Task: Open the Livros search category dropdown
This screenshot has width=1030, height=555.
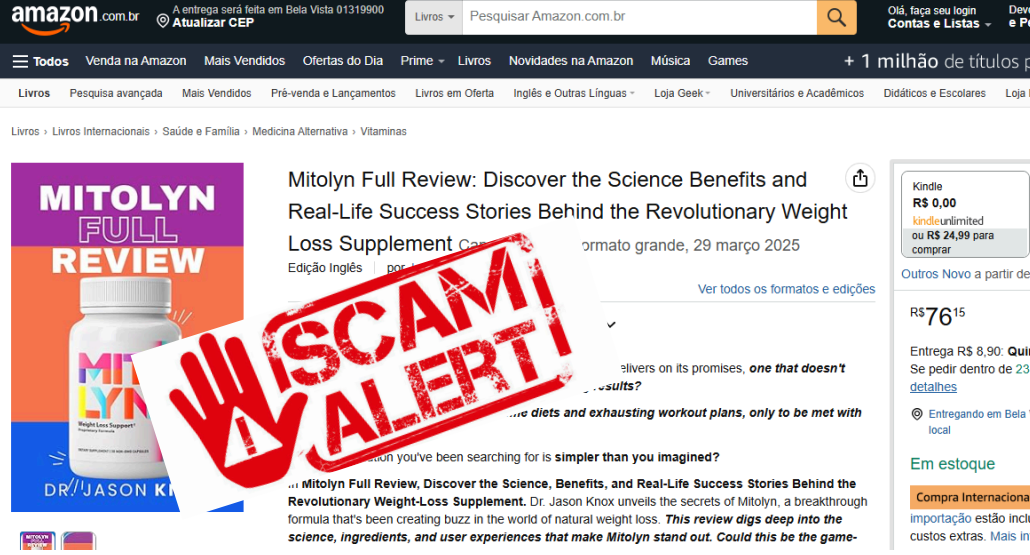Action: pos(434,17)
